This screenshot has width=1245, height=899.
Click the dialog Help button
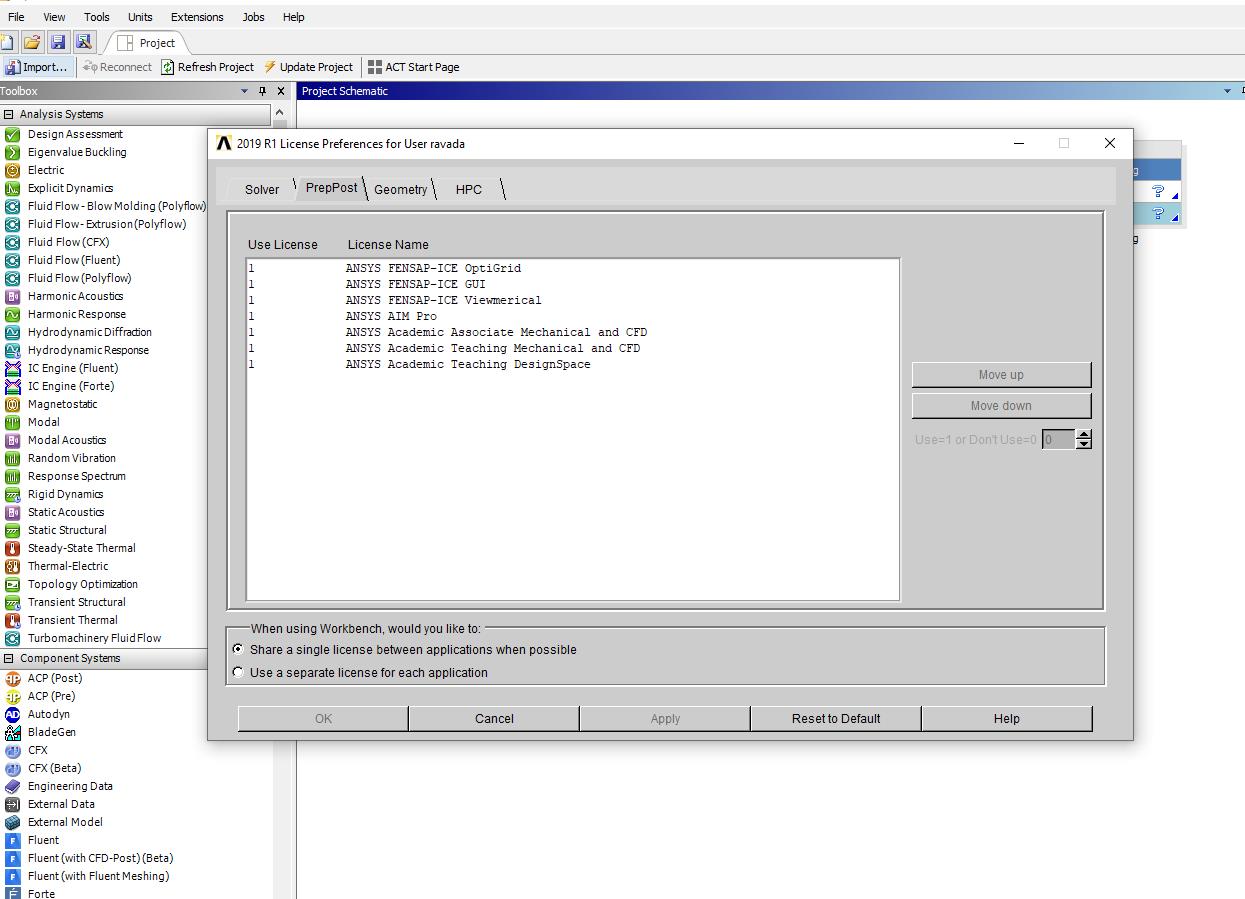pos(1007,718)
